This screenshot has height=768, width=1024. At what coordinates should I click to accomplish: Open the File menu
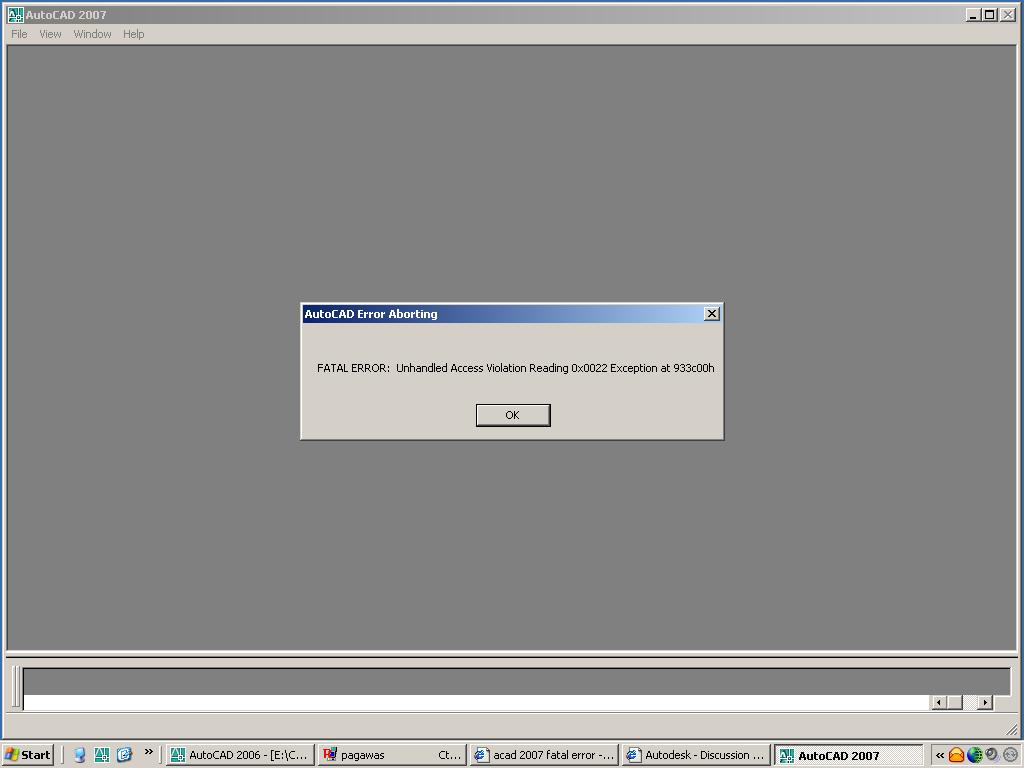[x=20, y=34]
